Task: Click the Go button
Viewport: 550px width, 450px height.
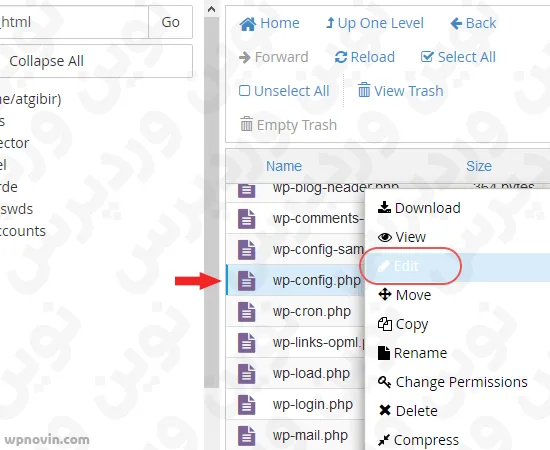Action: pos(170,22)
